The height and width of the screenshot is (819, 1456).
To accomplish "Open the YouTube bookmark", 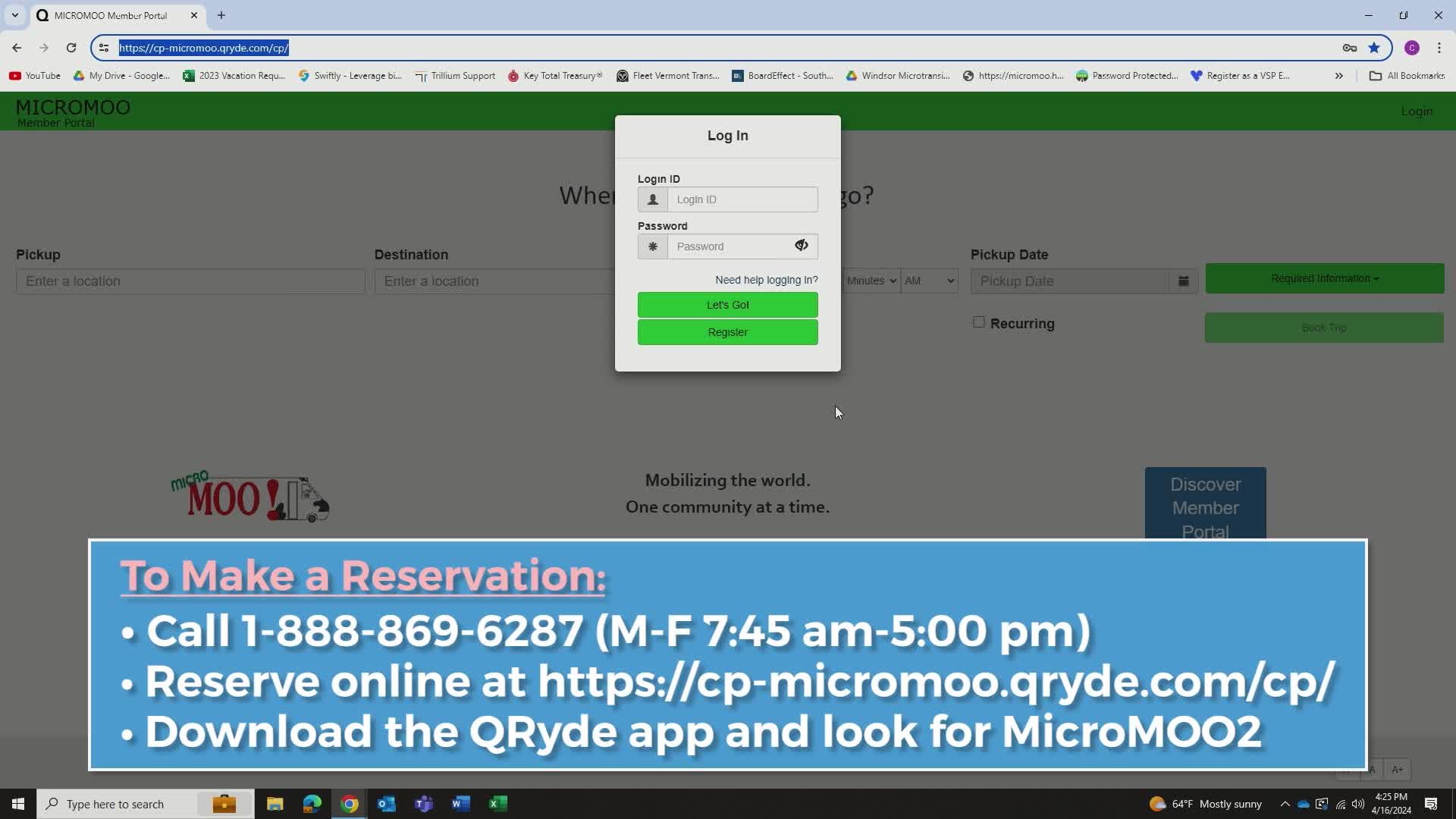I will (x=35, y=76).
